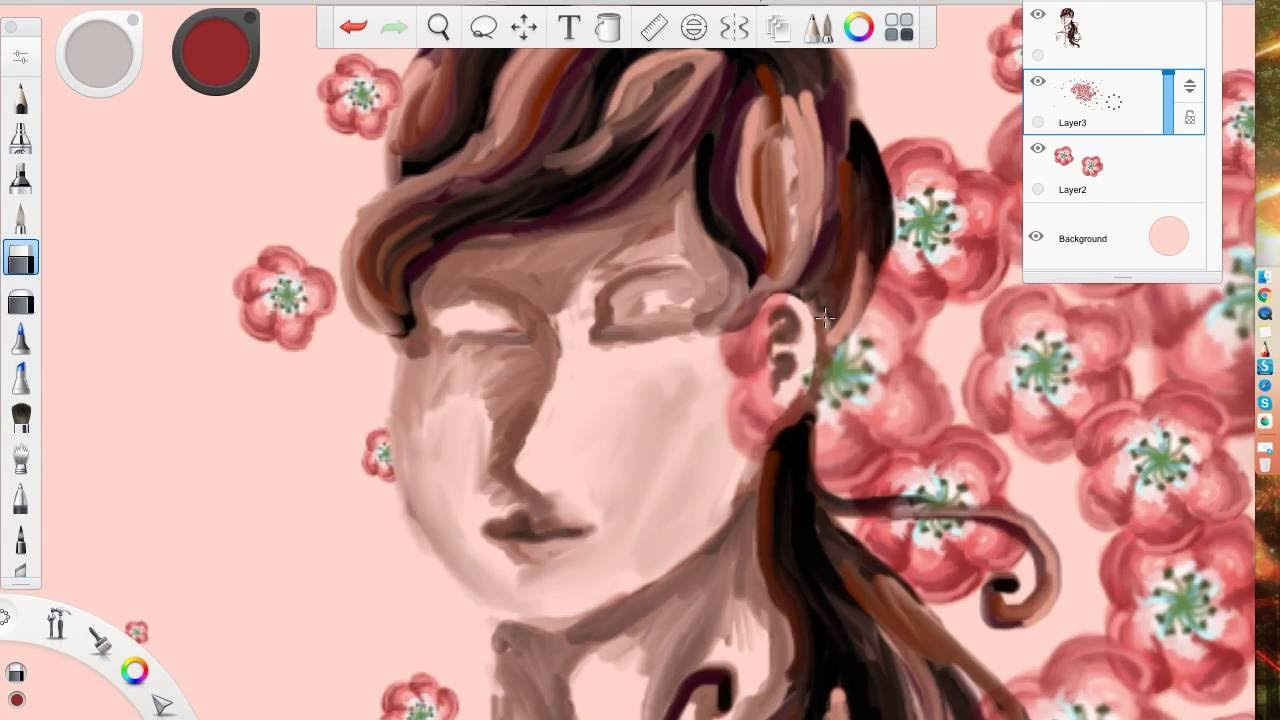Open Chrome in the Dock
The height and width of the screenshot is (720, 1280).
point(1265,295)
